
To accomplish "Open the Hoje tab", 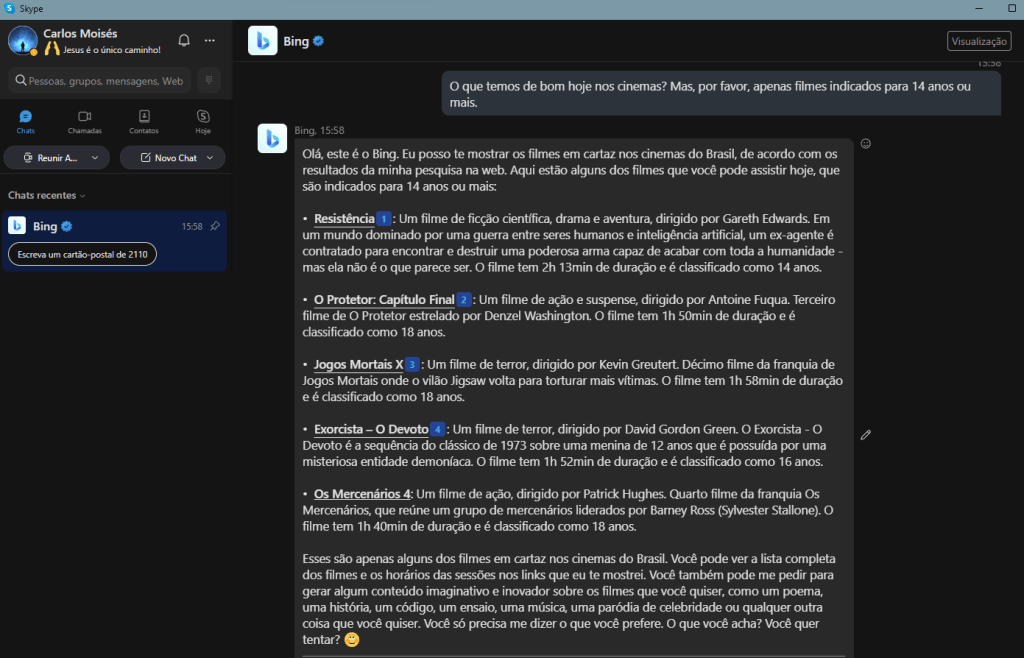I will pos(203,122).
